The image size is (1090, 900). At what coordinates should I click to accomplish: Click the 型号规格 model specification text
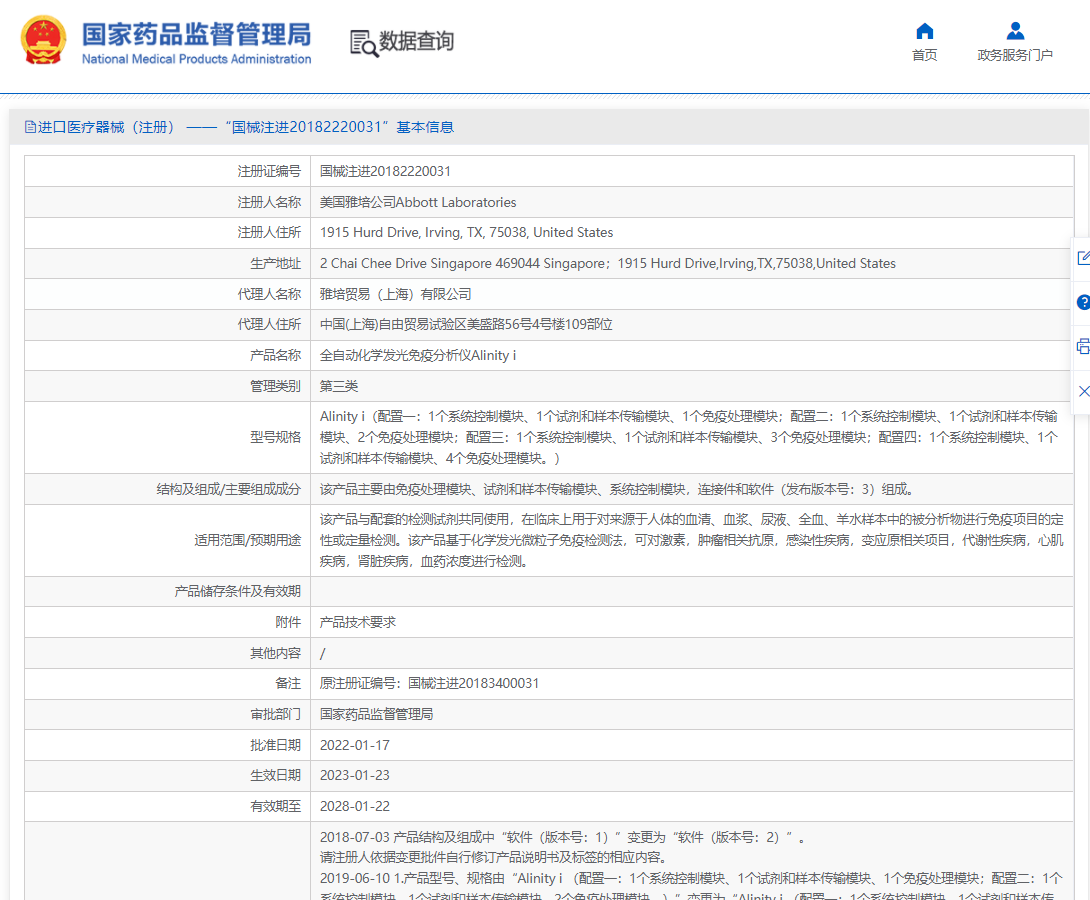pos(689,437)
